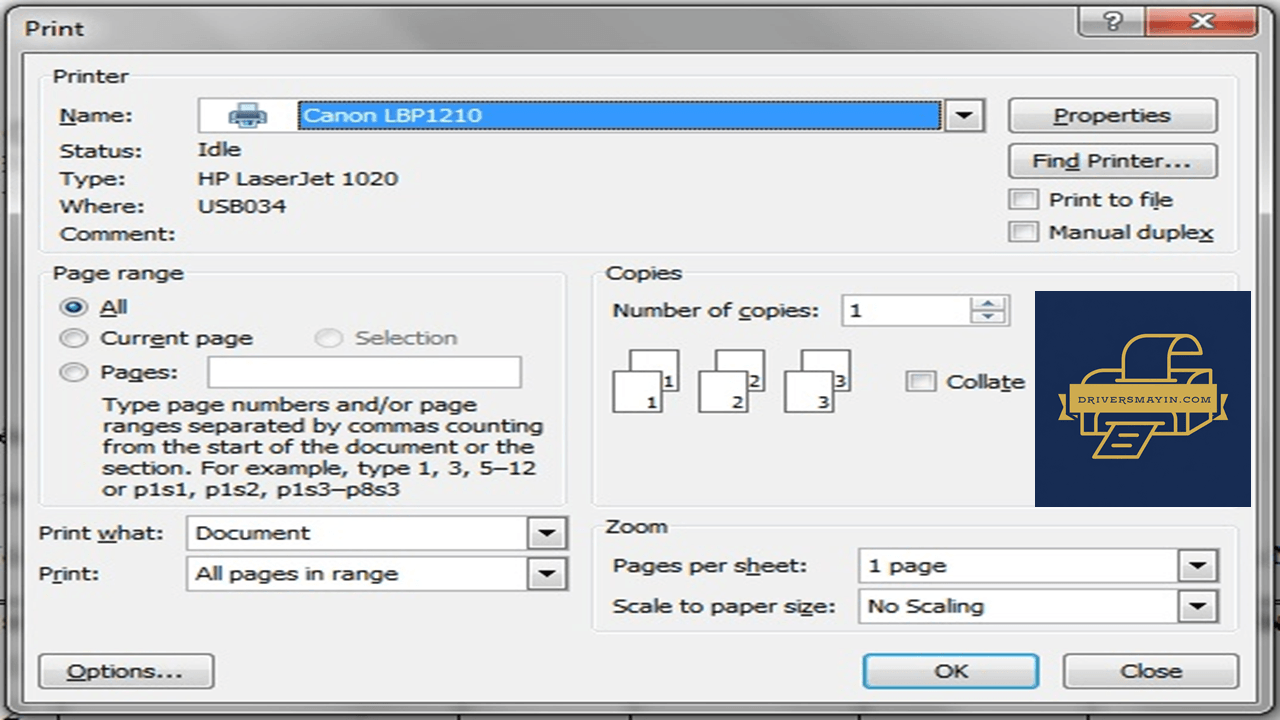The width and height of the screenshot is (1280, 720).
Task: Click the title bar X close icon
Action: pyautogui.click(x=1202, y=20)
